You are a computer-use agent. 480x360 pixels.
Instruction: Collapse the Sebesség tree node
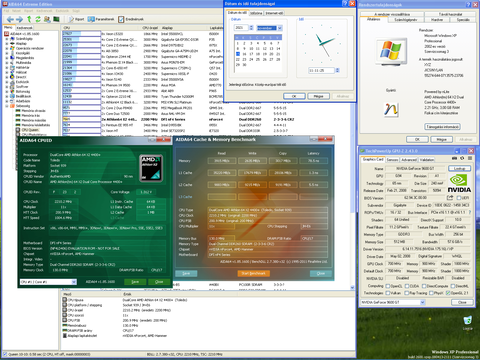[x=6, y=106]
